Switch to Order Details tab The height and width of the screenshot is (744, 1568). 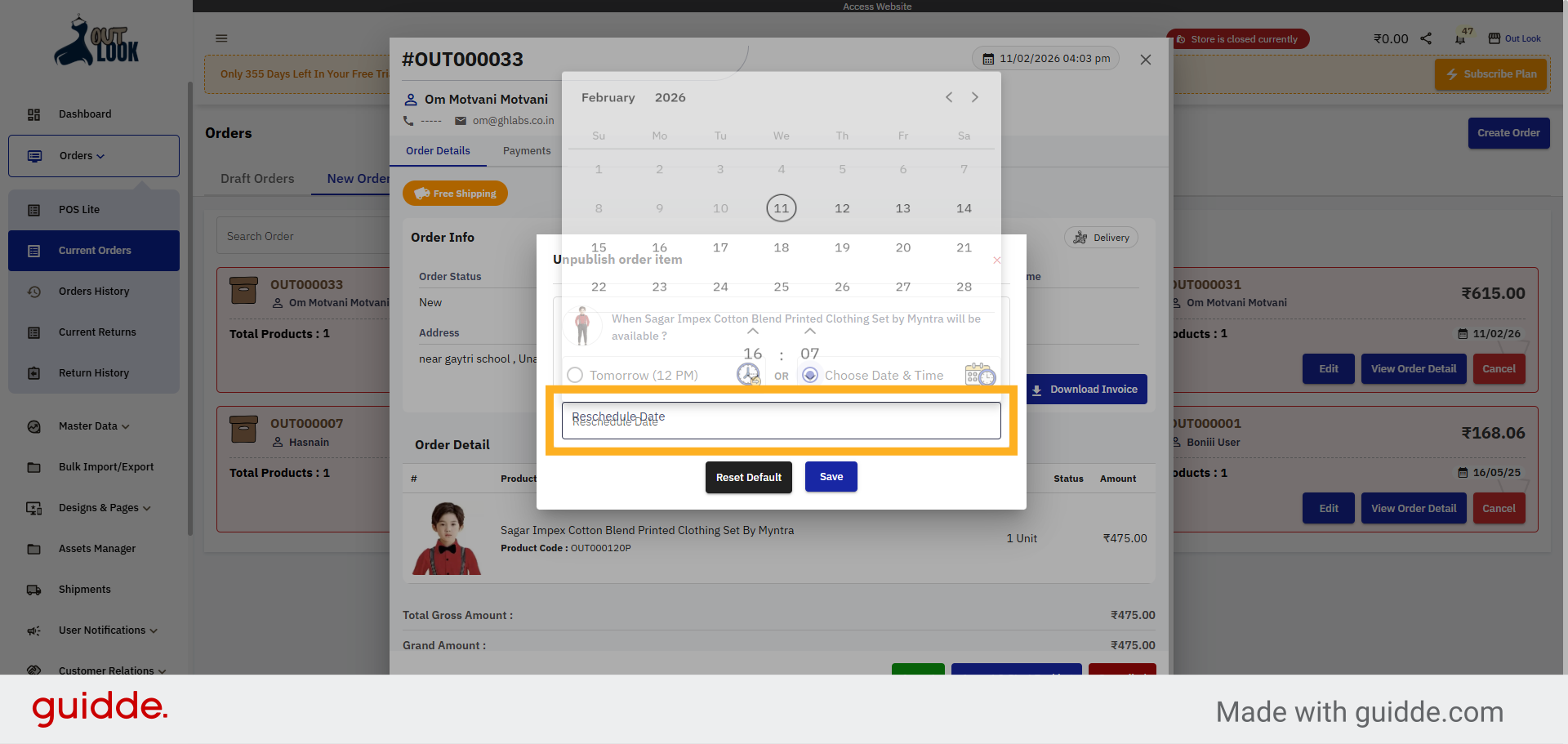[438, 151]
